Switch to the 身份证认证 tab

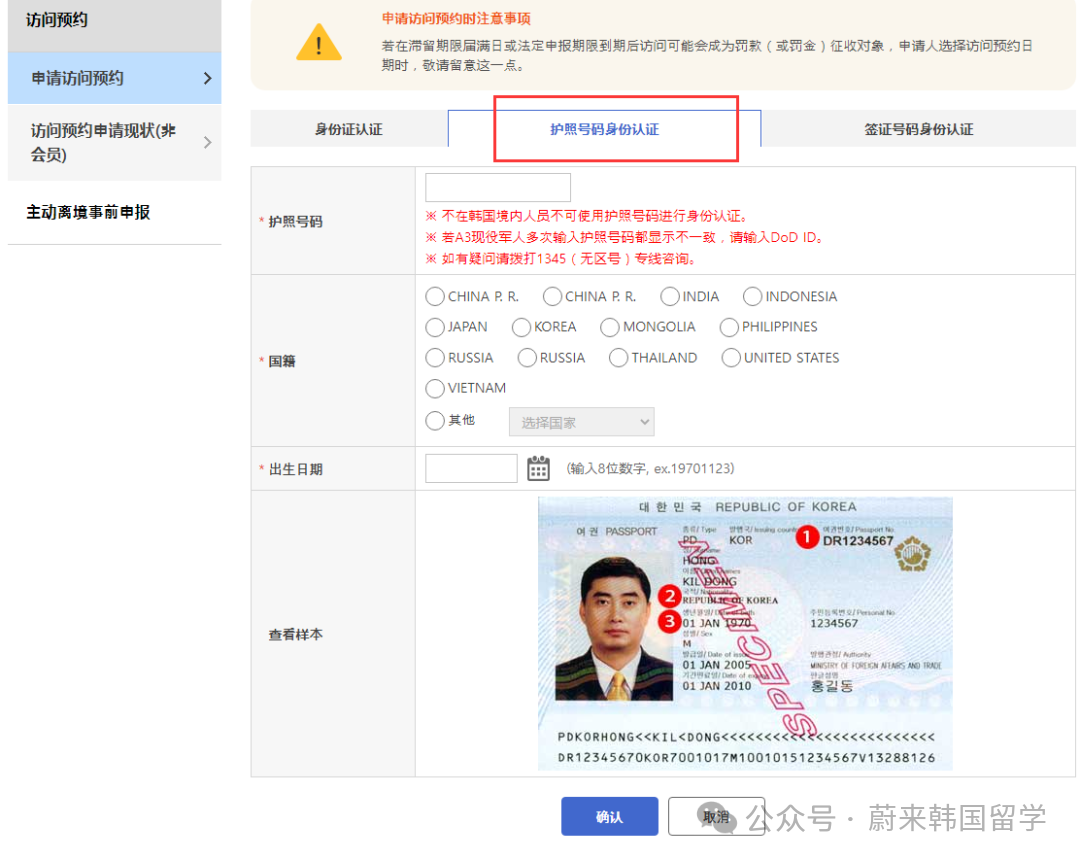[348, 128]
